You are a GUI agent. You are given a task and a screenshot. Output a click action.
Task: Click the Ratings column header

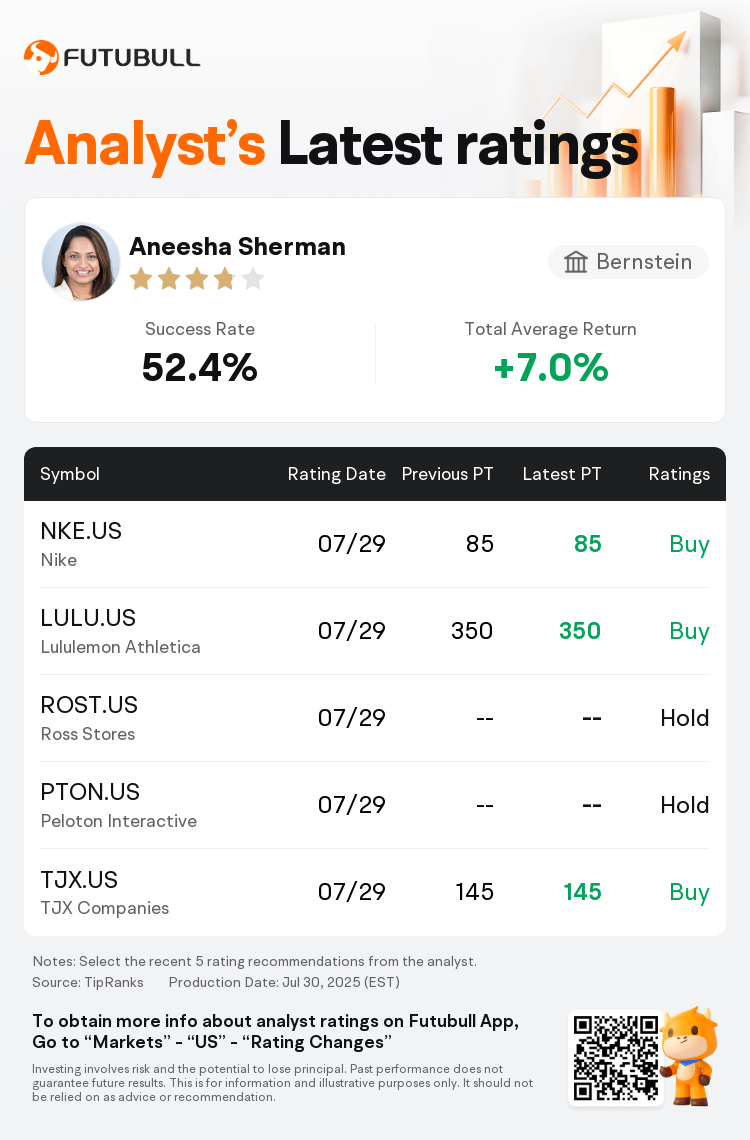click(x=679, y=474)
